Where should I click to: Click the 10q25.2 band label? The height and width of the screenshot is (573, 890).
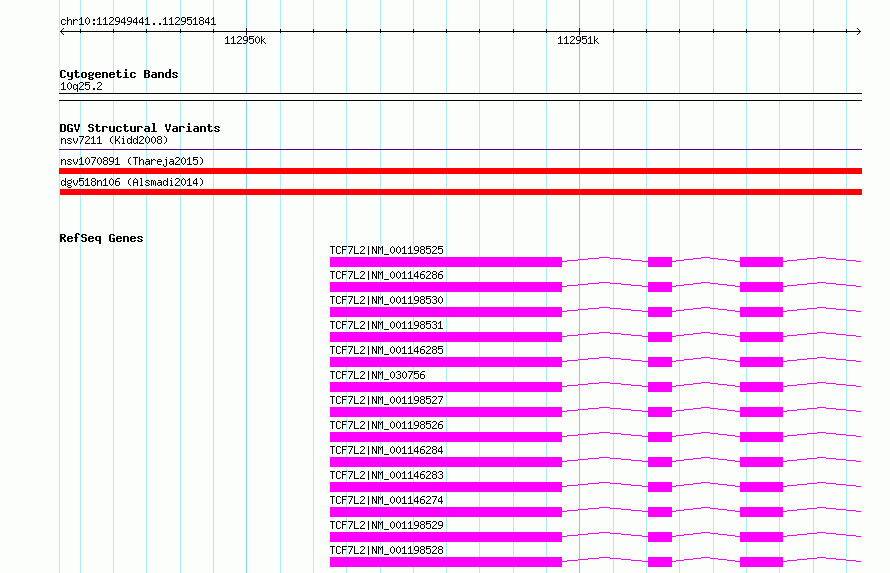[x=81, y=86]
